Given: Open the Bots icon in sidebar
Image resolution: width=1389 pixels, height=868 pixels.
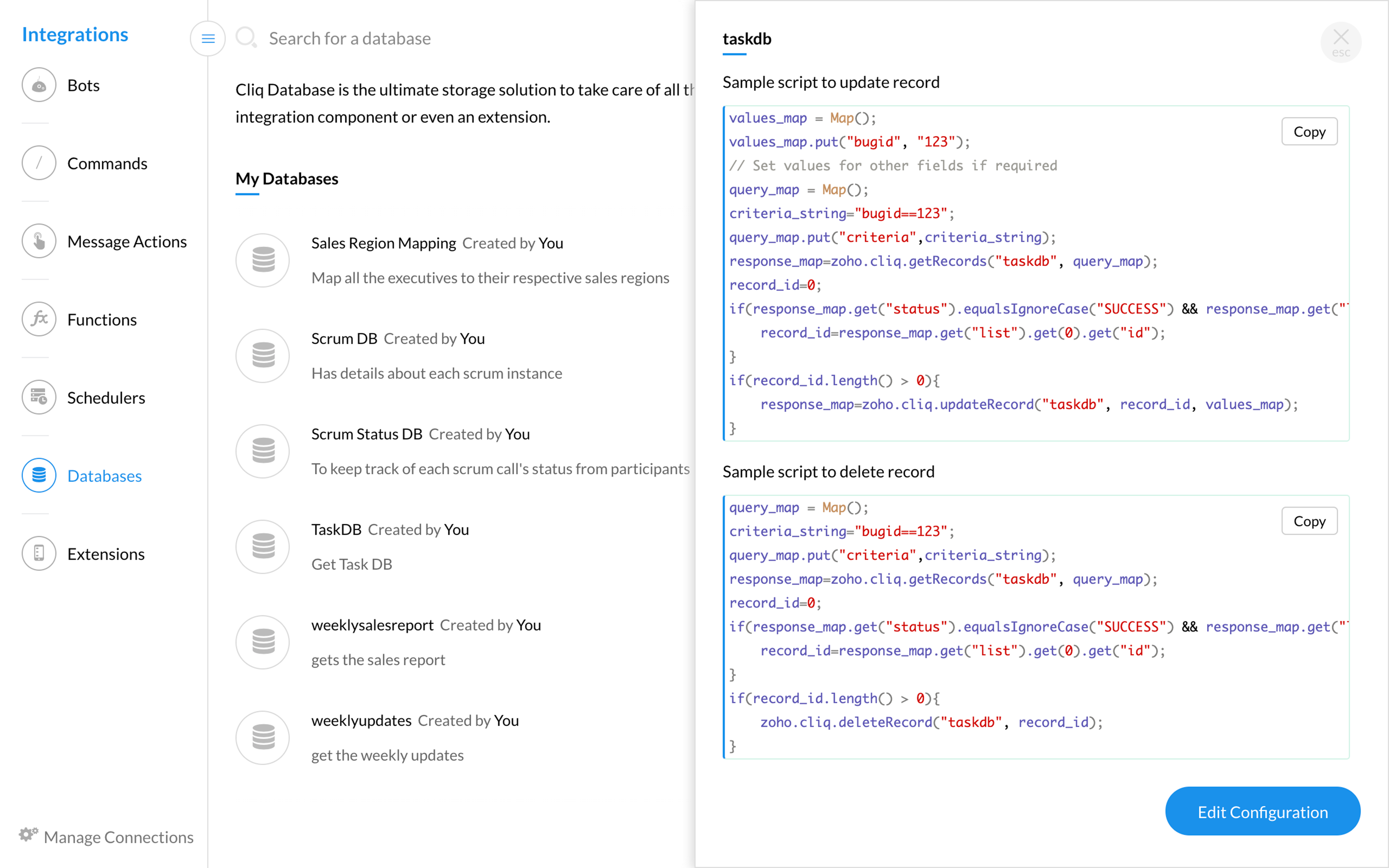Looking at the screenshot, I should click(39, 85).
